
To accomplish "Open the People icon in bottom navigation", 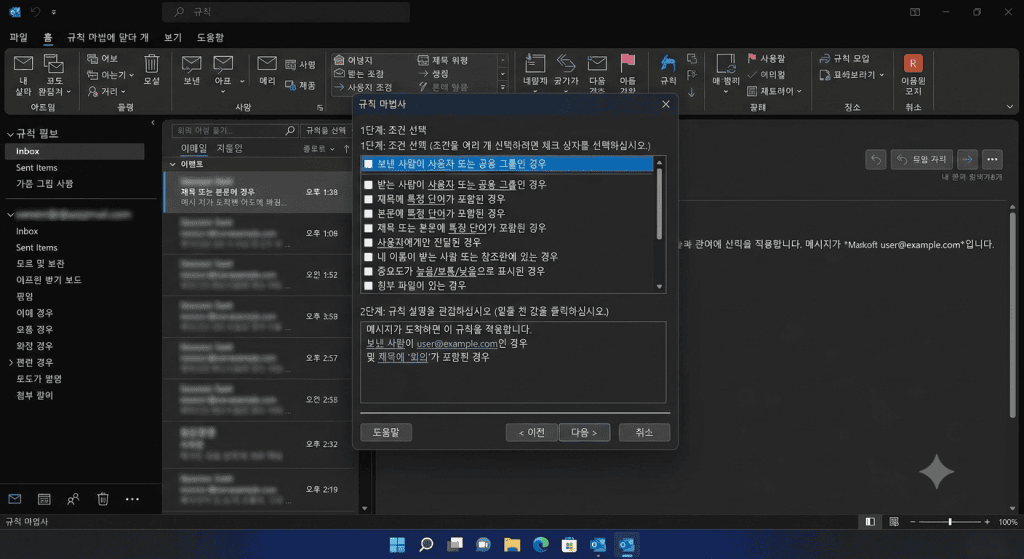I will point(73,499).
